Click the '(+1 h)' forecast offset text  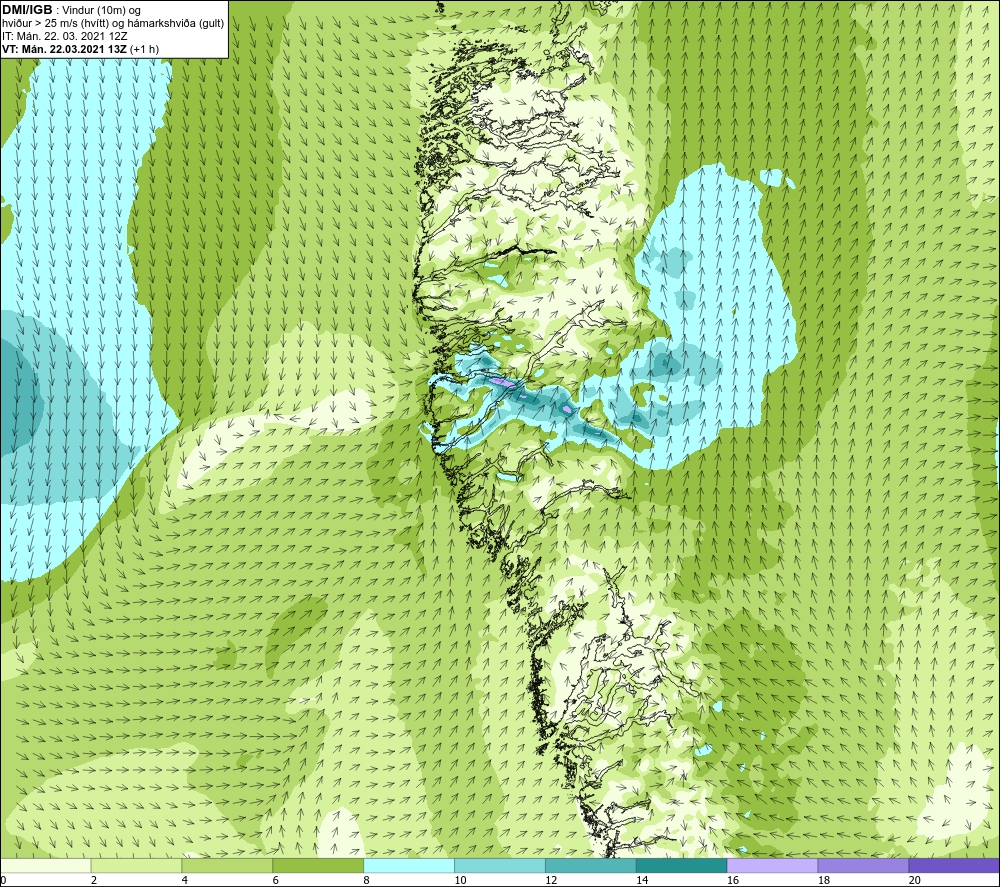tap(144, 49)
